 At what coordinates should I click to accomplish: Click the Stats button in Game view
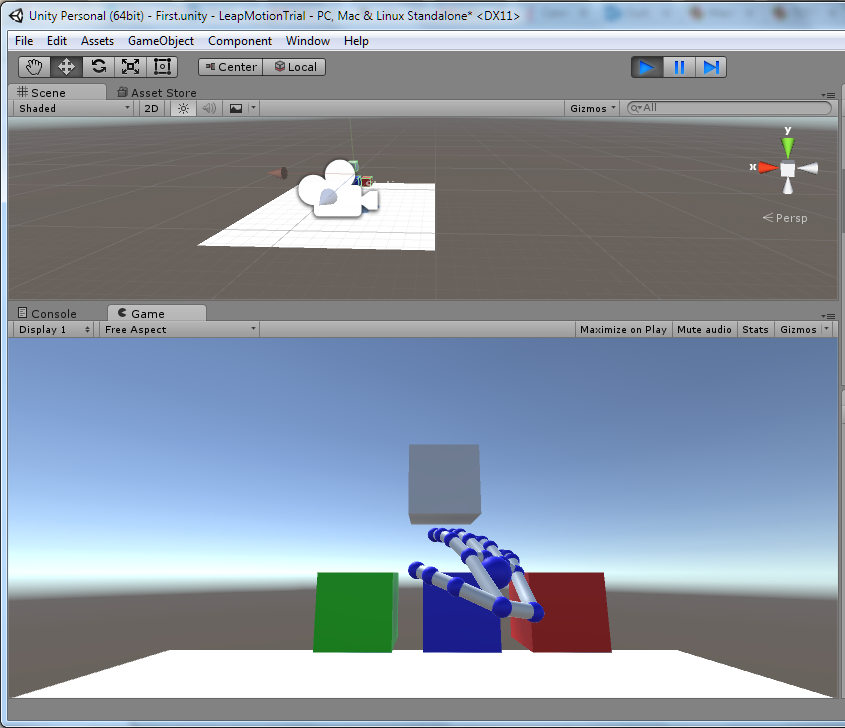point(756,329)
